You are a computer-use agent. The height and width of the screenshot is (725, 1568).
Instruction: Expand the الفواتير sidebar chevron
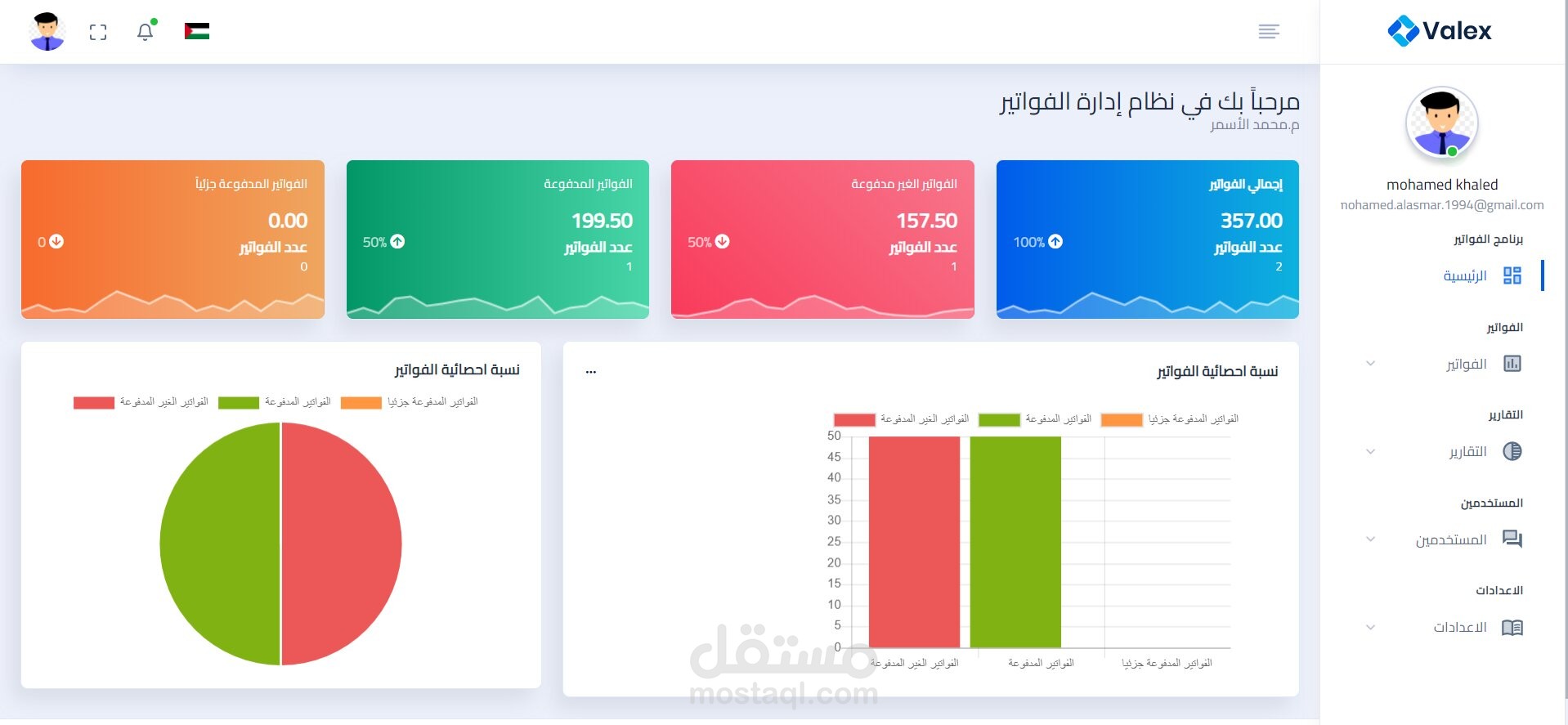[x=1371, y=364]
